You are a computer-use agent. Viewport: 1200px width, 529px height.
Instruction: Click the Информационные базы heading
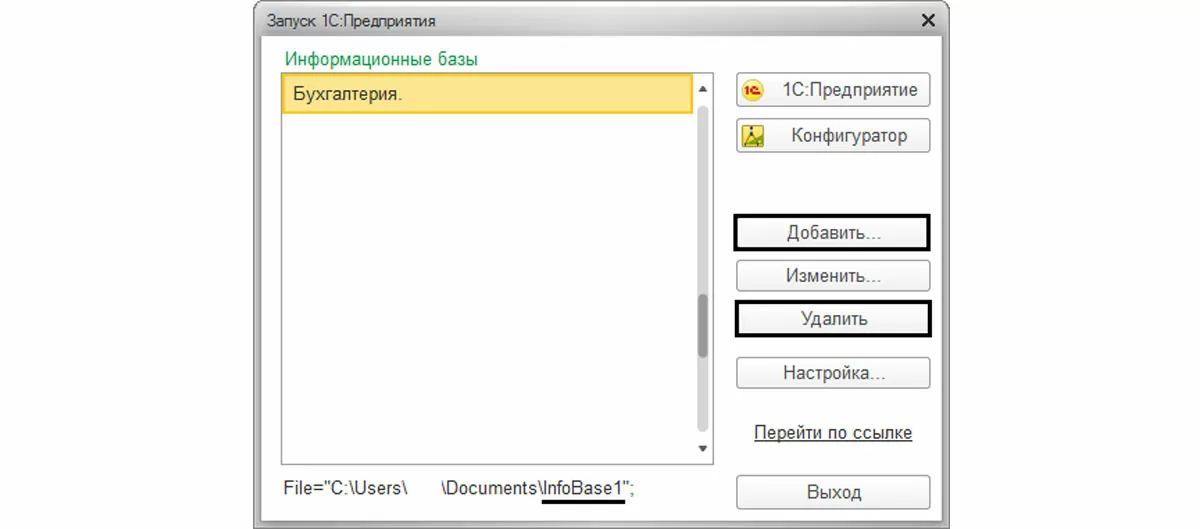[381, 59]
